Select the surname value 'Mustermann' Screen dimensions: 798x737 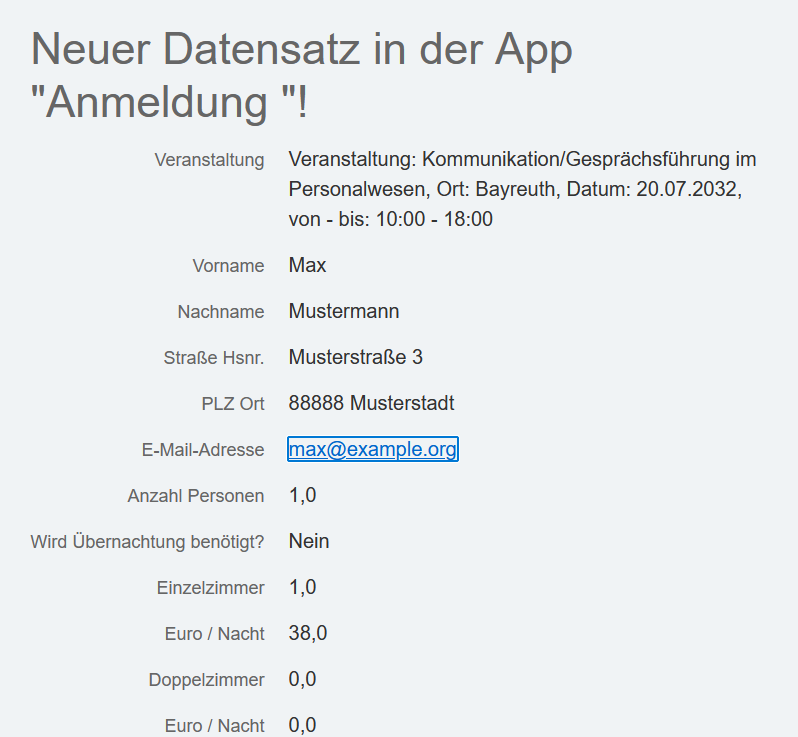point(344,311)
